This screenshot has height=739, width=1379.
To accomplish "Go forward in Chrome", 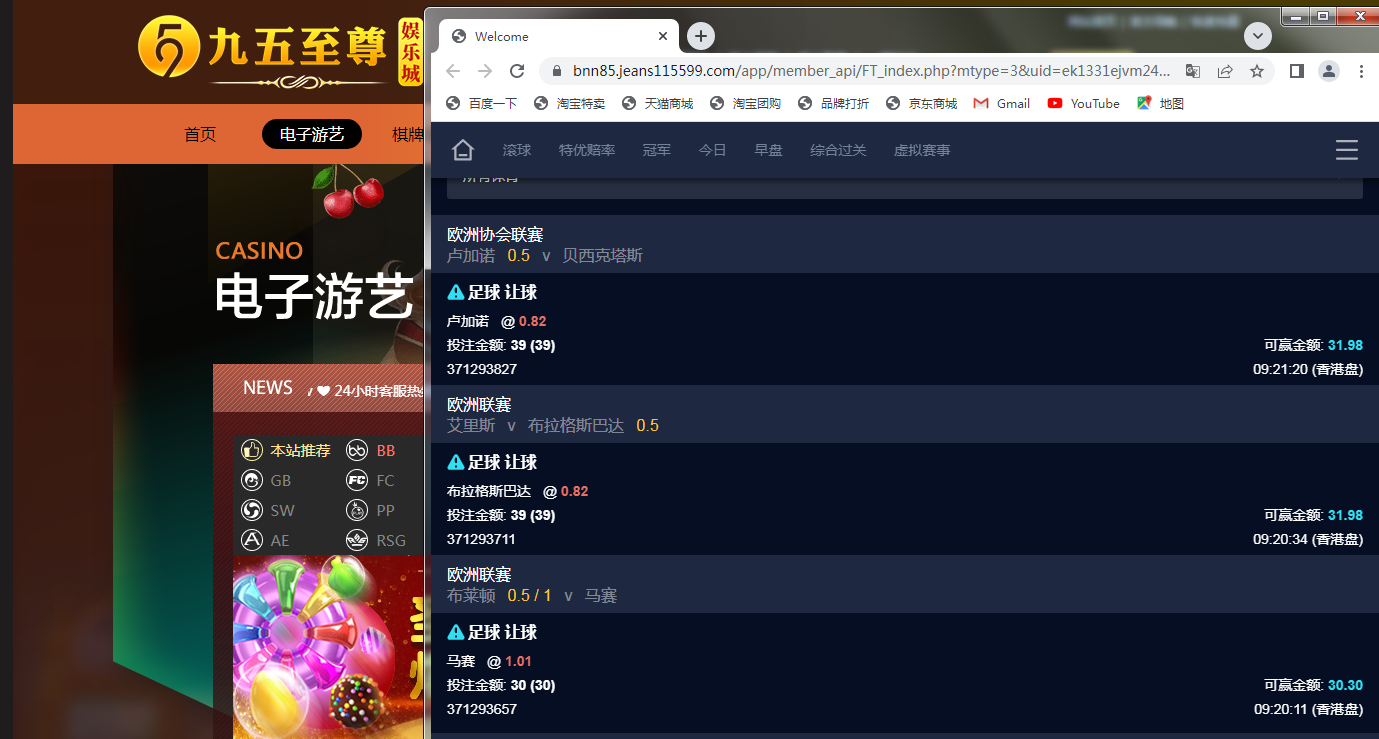I will (485, 71).
